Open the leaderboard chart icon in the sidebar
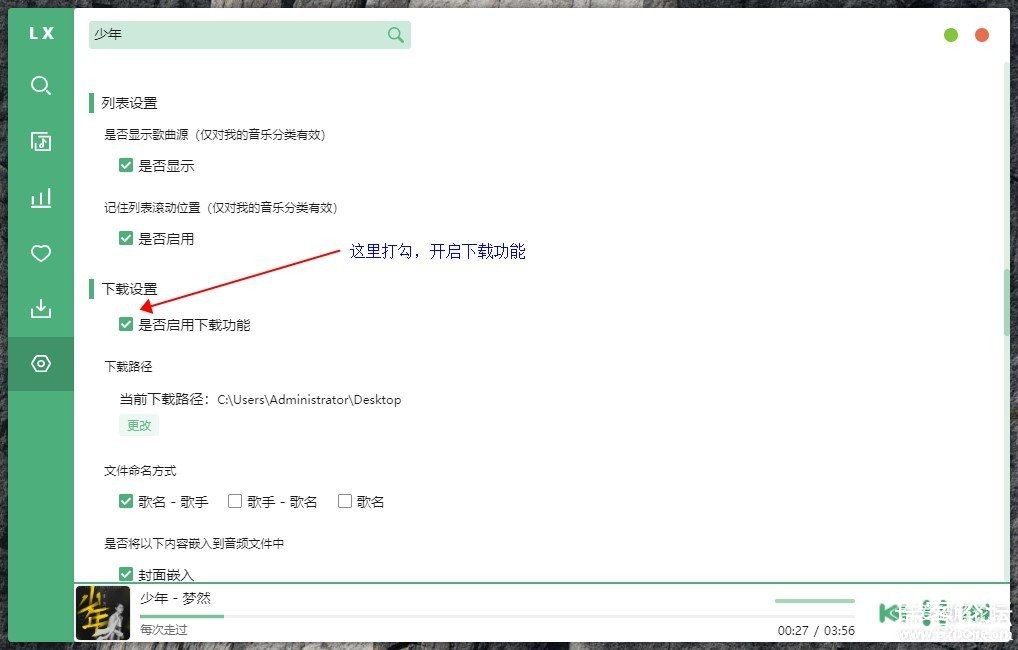Image resolution: width=1018 pixels, height=650 pixels. (x=40, y=198)
